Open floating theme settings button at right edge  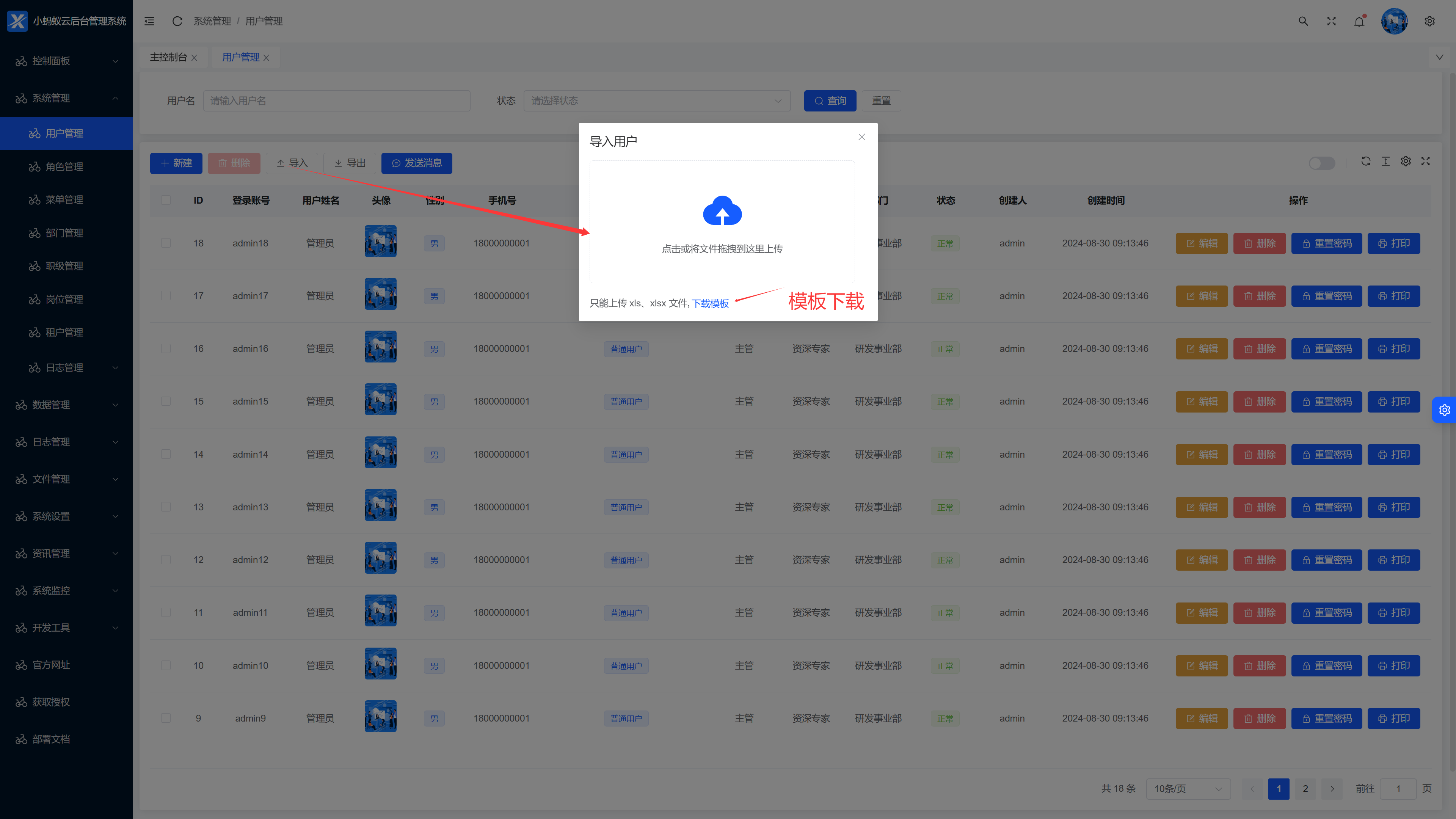coord(1444,410)
